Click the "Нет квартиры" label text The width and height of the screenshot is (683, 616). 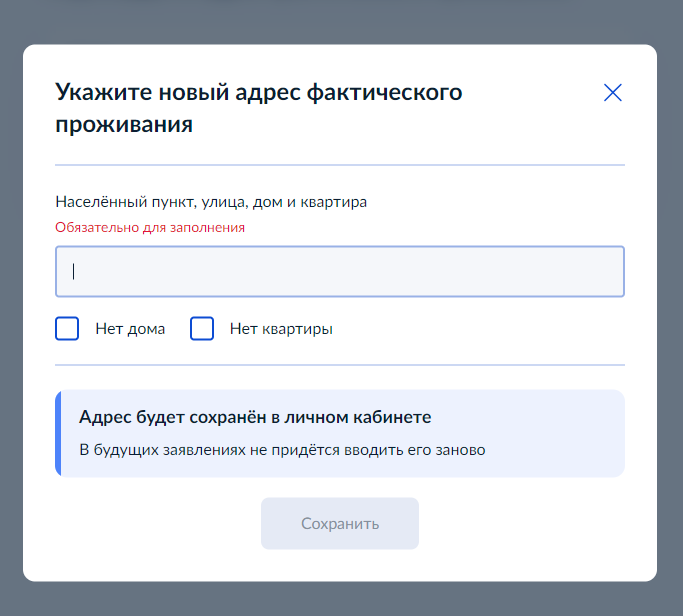coord(281,329)
